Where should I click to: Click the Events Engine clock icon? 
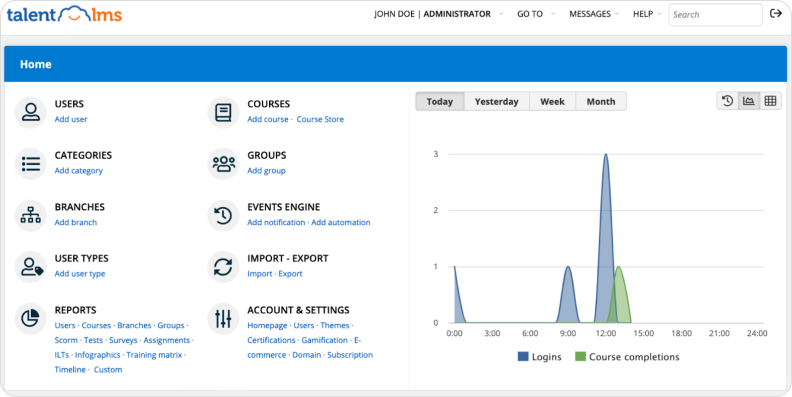pos(223,215)
